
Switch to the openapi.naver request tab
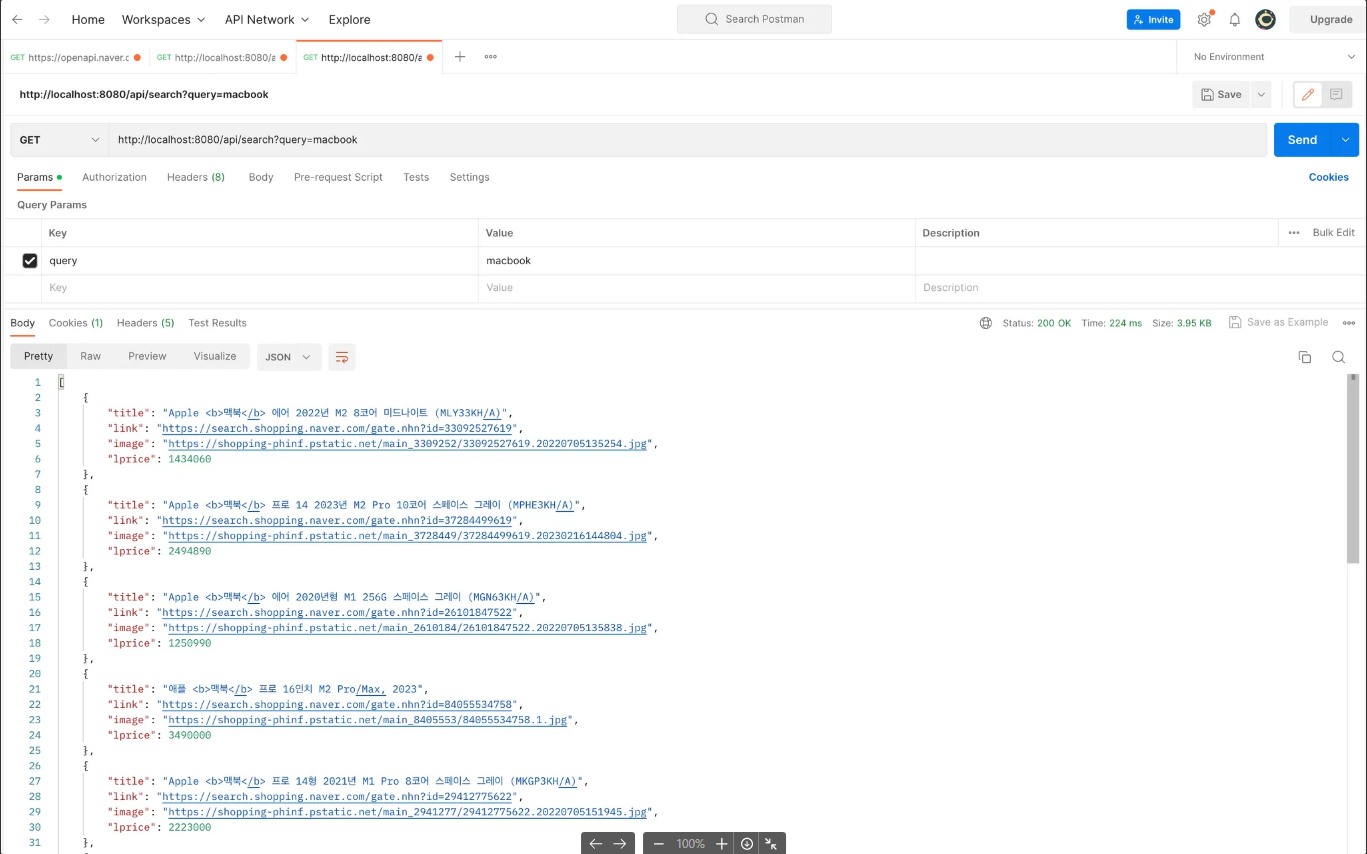pyautogui.click(x=75, y=57)
